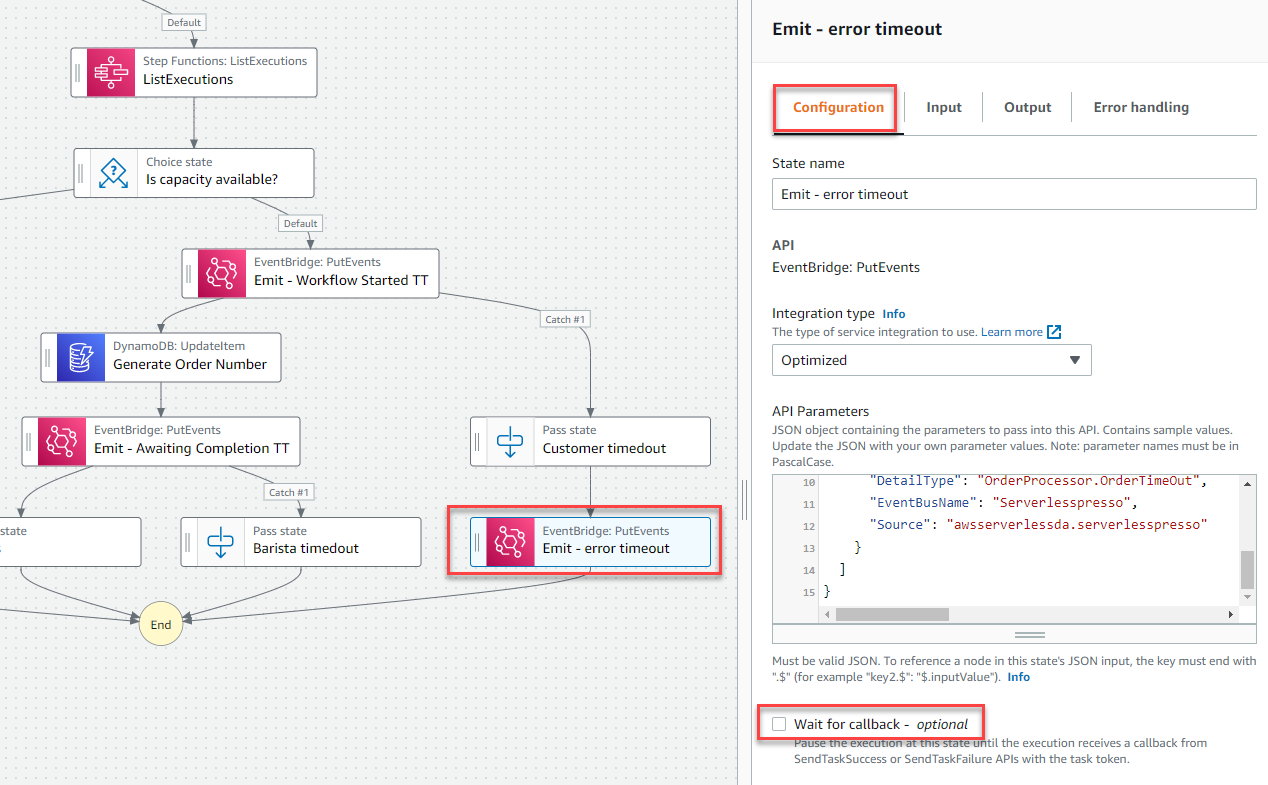Click the Customer timedout Pass state icon

tap(510, 441)
